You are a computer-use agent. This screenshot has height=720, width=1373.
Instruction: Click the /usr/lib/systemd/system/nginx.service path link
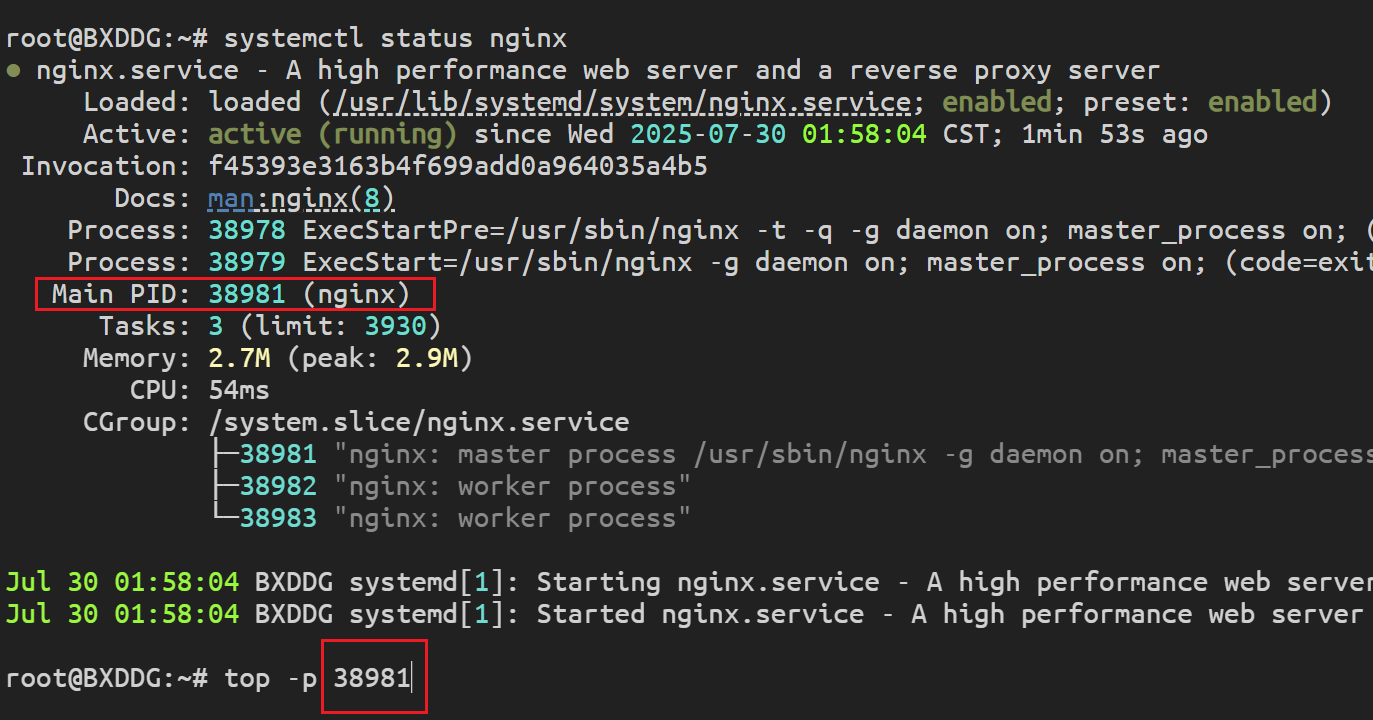pyautogui.click(x=623, y=102)
